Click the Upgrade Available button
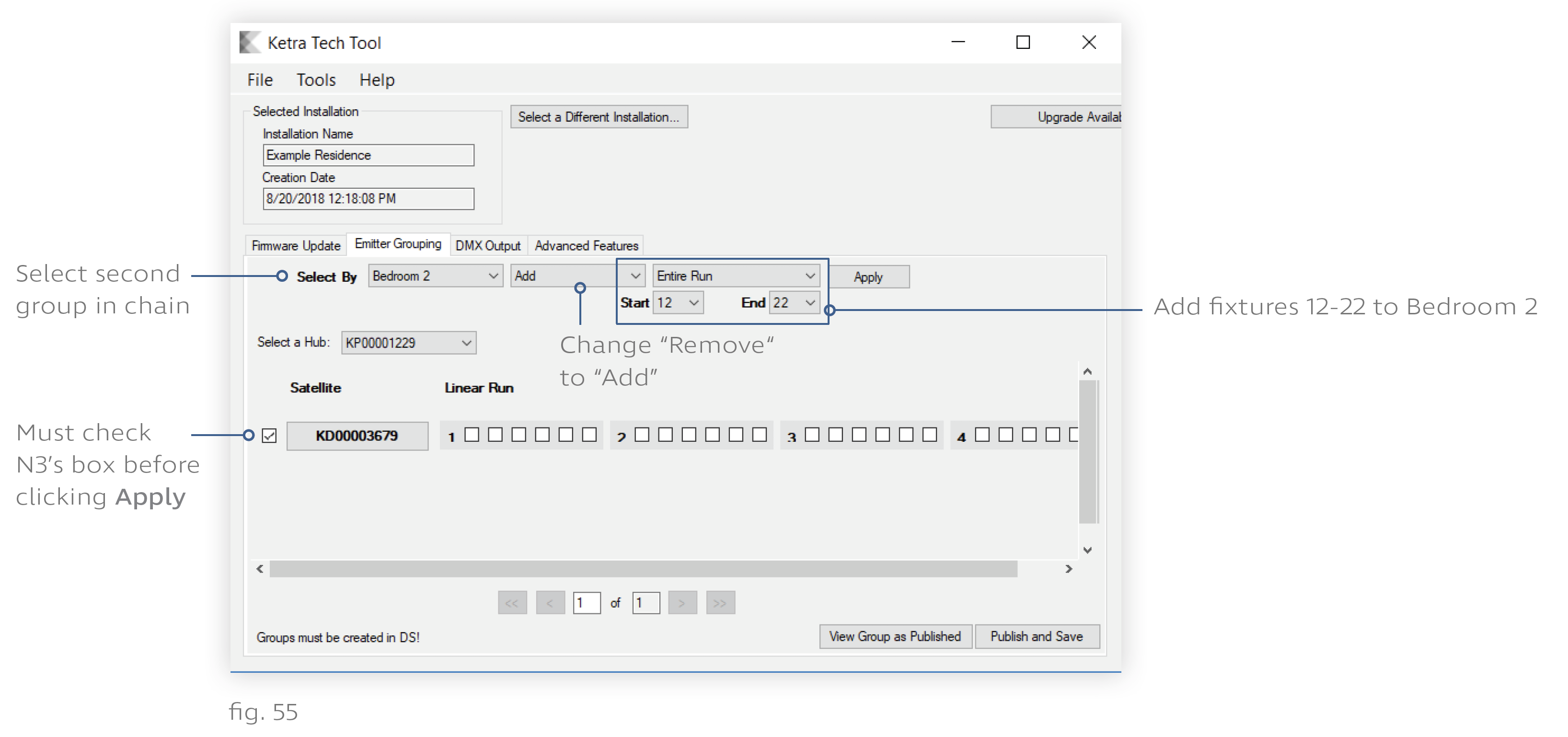Screen dimensions: 1568x737 (1056, 117)
